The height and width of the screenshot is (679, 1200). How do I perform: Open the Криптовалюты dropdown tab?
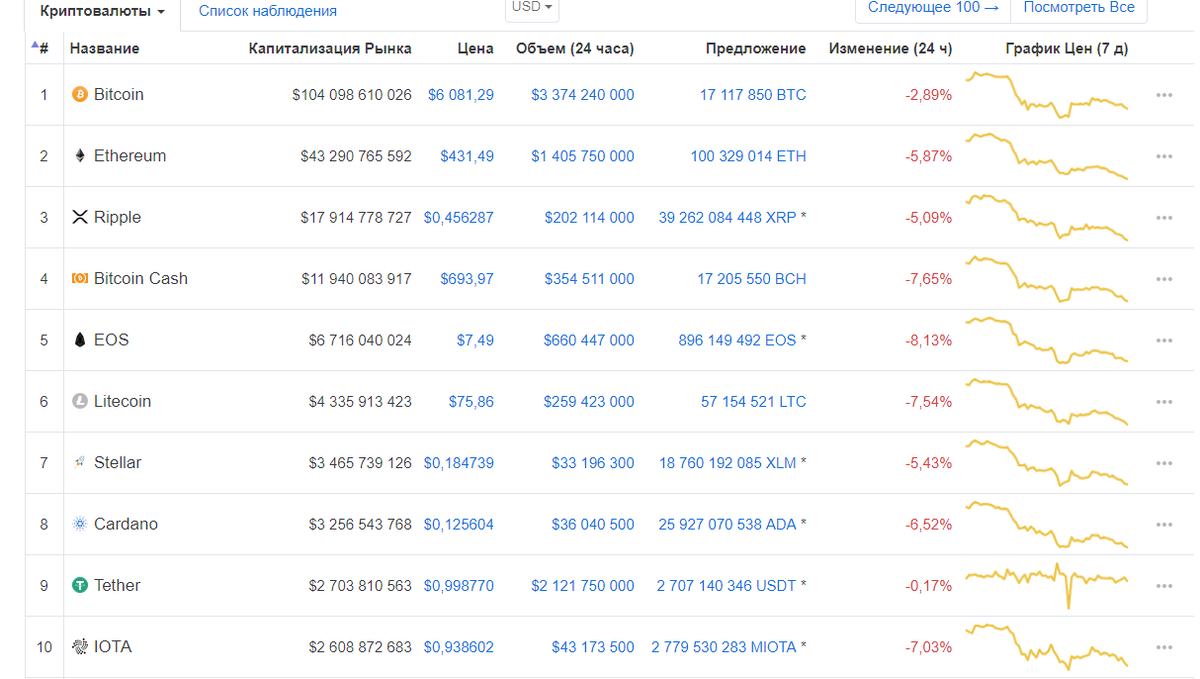103,12
